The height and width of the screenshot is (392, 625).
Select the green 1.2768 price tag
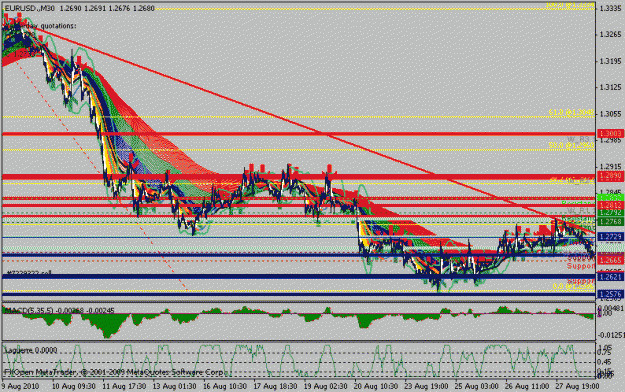(610, 222)
